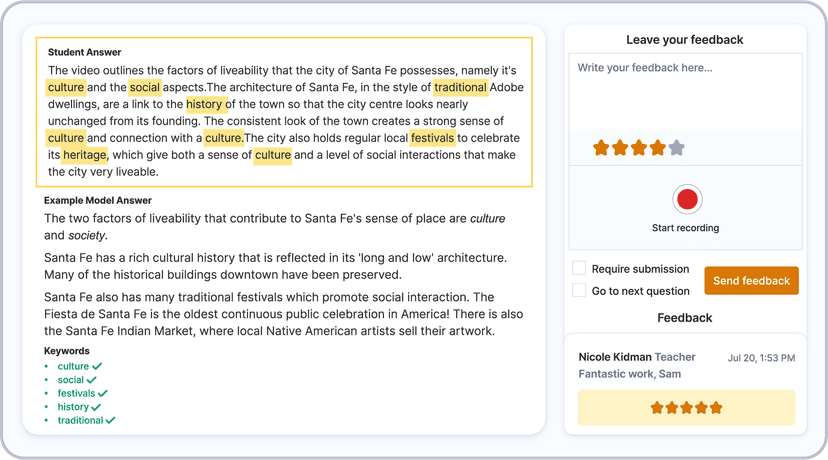828x460 pixels.
Task: Click the checkmark next to culture keyword
Action: click(x=97, y=367)
